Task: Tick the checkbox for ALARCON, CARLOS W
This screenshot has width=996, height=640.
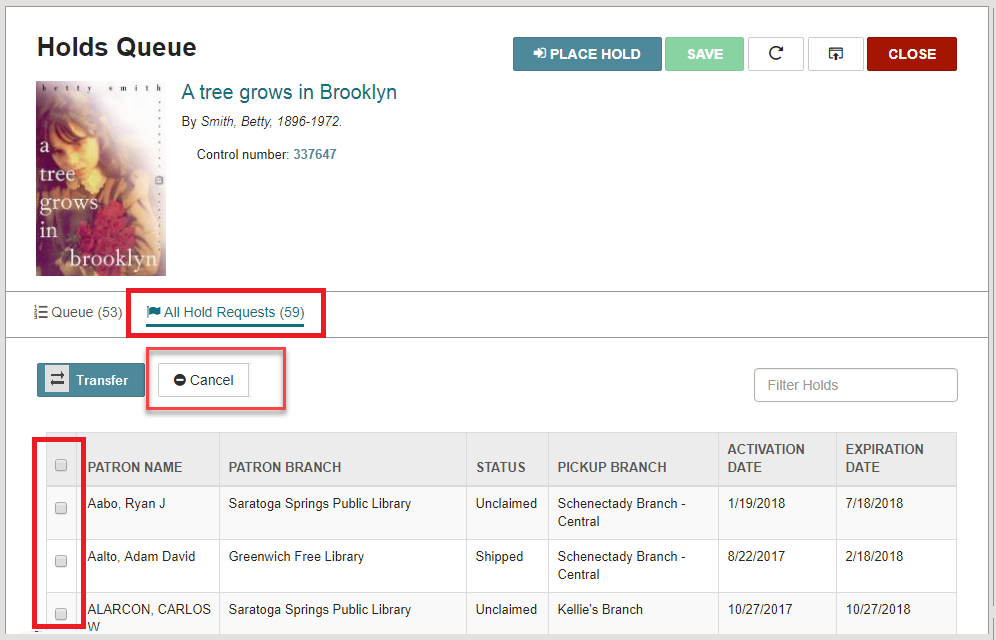Action: point(61,614)
